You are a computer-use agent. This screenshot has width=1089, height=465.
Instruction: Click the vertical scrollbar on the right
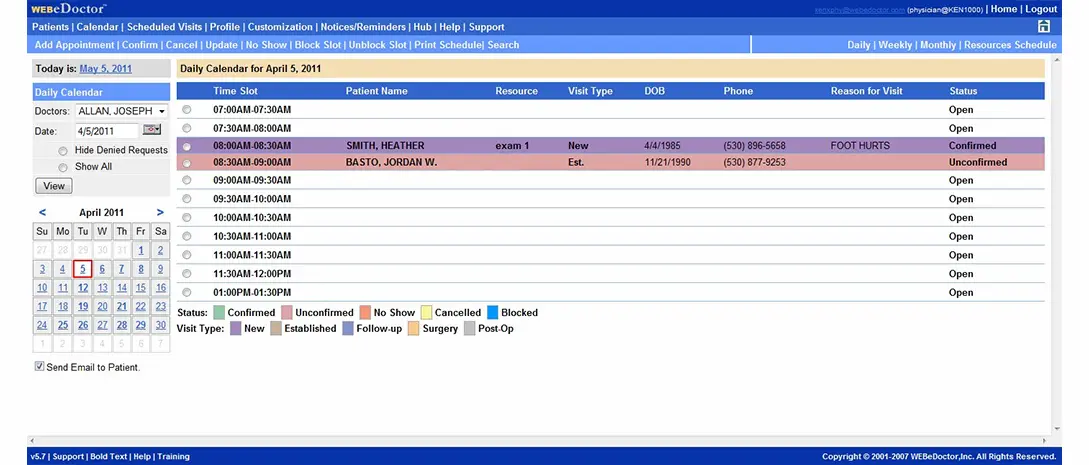(1057, 243)
